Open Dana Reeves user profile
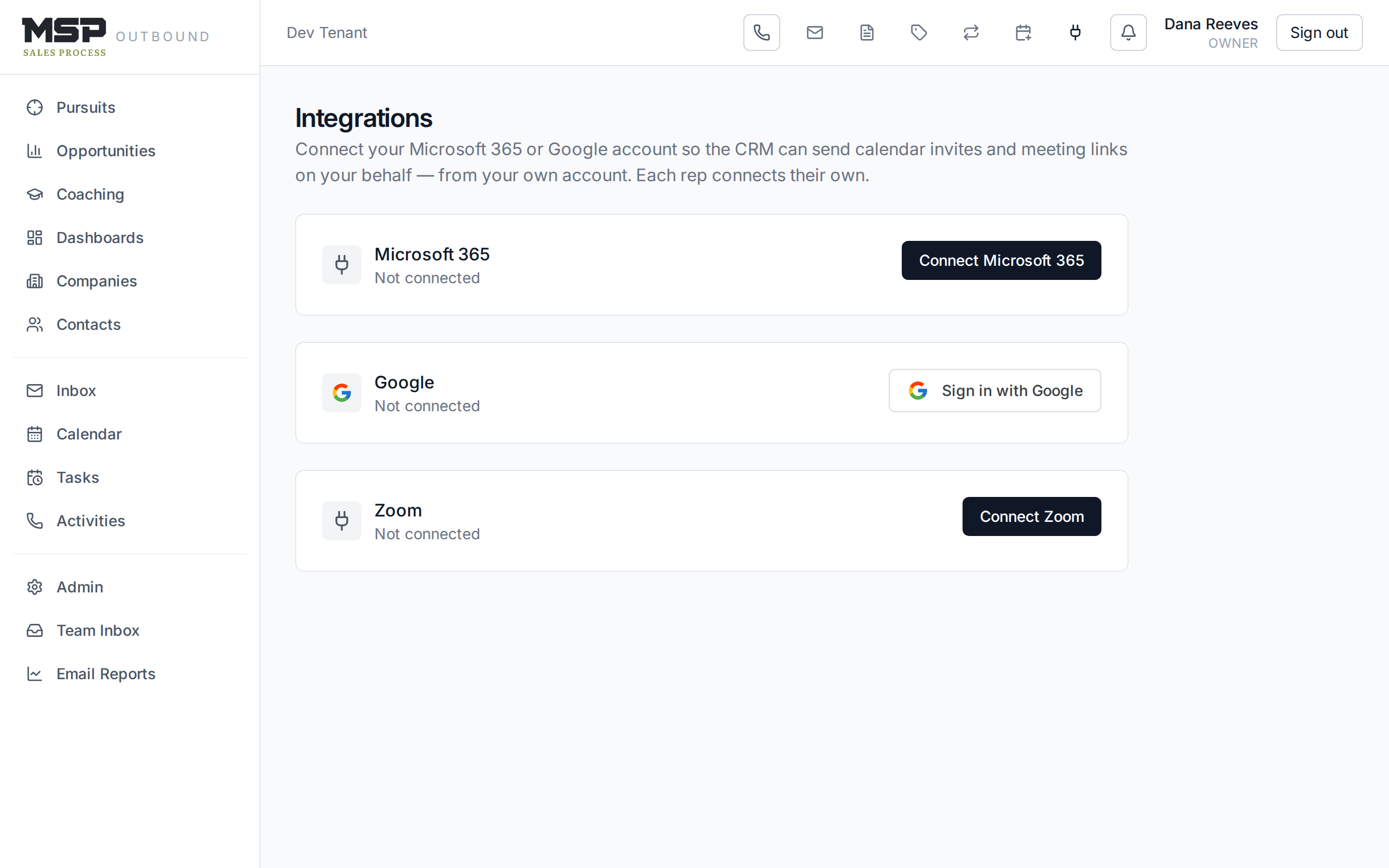Image resolution: width=1389 pixels, height=868 pixels. point(1210,33)
